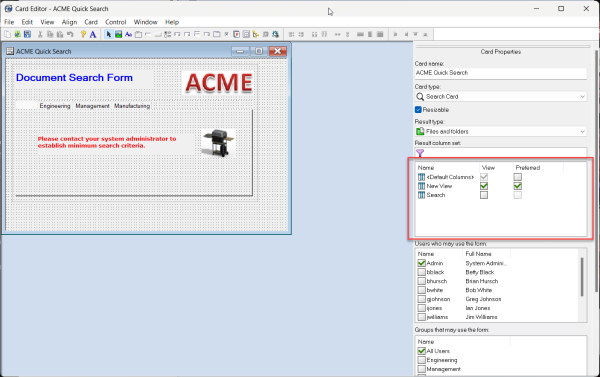Viewport: 600px width, 377px height.
Task: Click the Full Name column header
Action: click(479, 254)
